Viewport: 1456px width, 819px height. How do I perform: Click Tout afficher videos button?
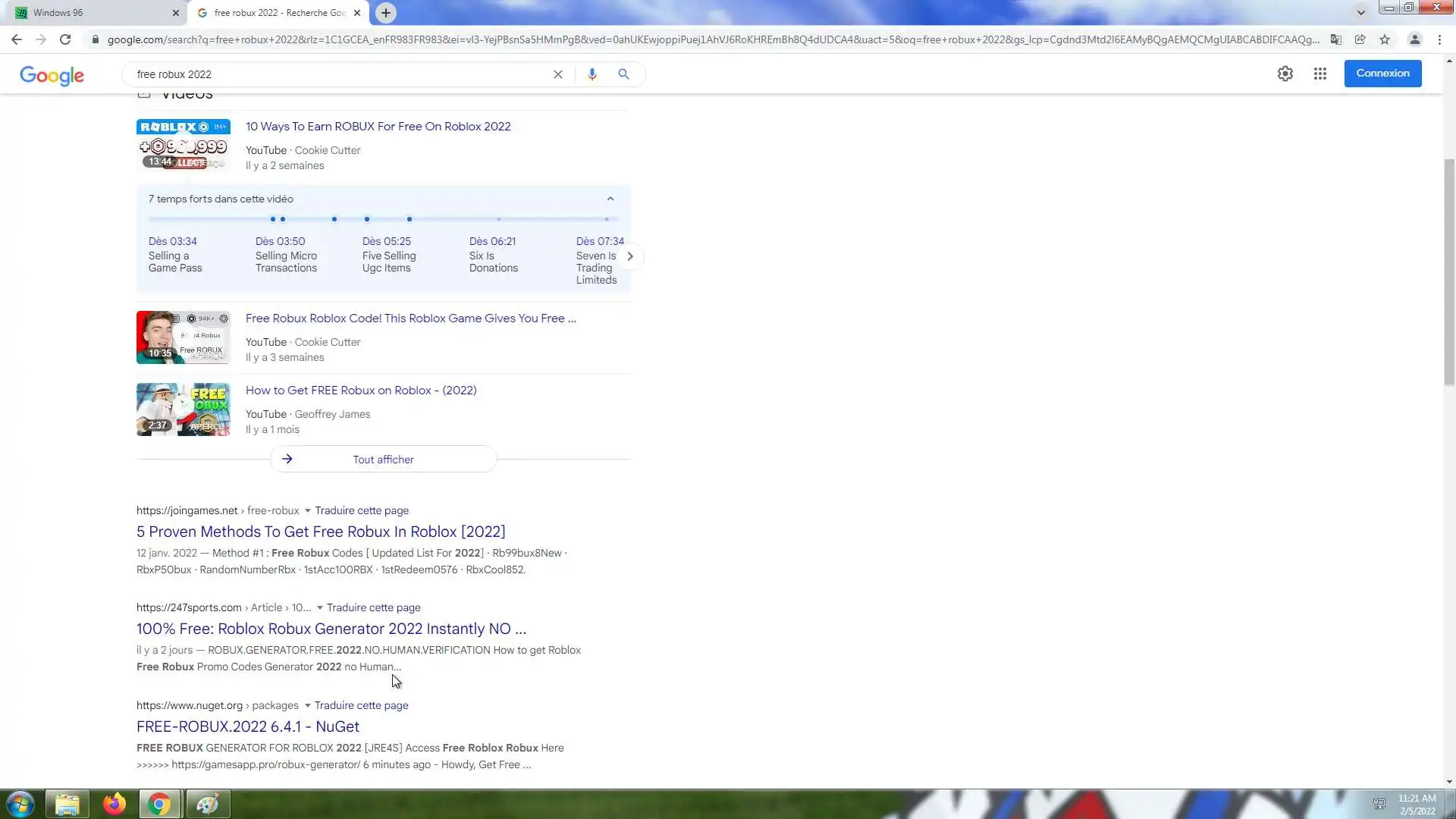click(383, 460)
